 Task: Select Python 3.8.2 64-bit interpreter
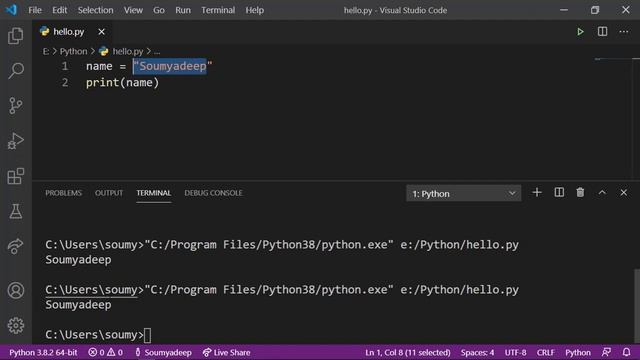43,352
